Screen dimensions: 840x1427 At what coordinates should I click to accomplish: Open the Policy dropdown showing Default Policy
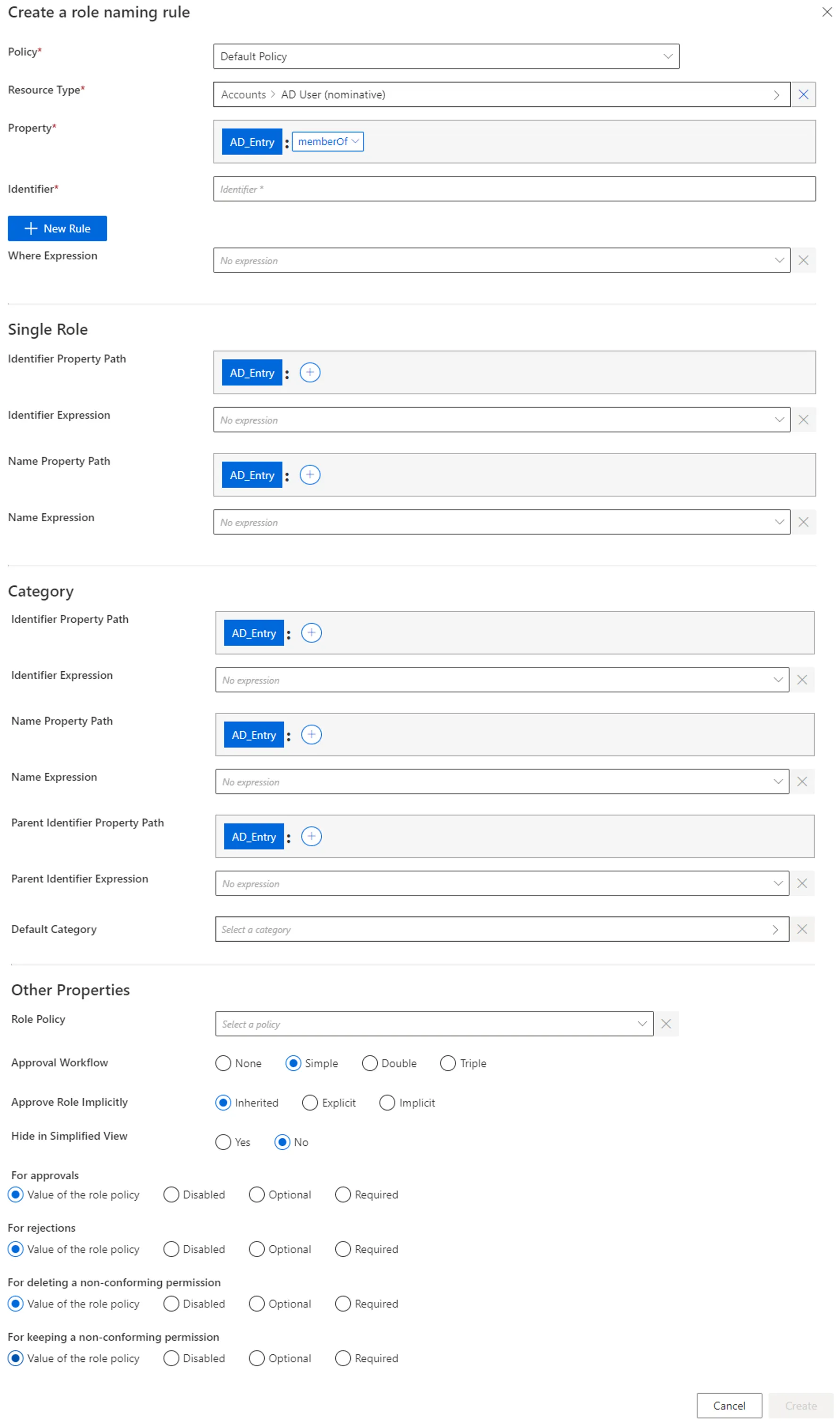click(446, 57)
